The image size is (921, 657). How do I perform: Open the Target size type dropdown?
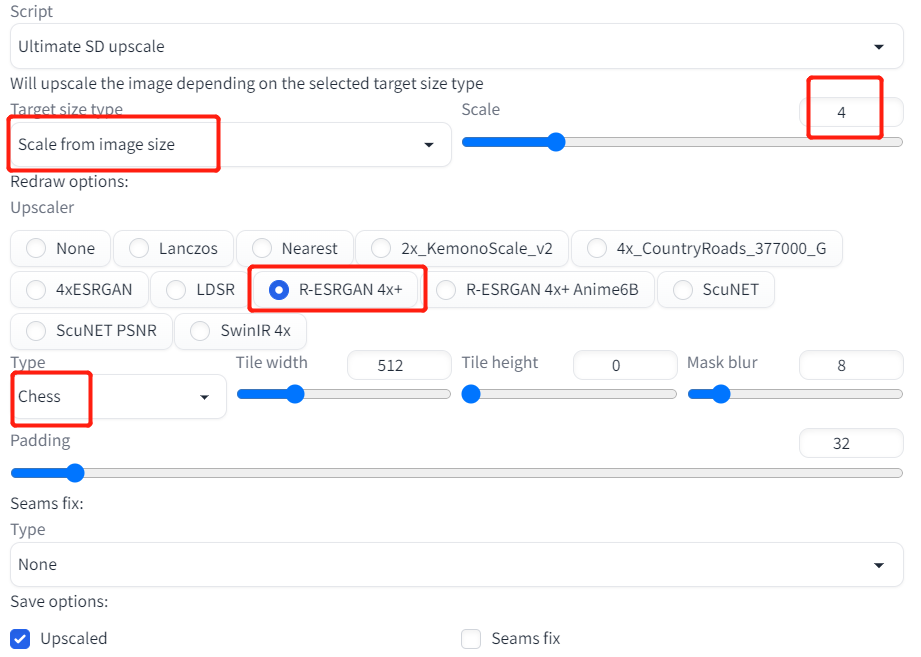(230, 144)
